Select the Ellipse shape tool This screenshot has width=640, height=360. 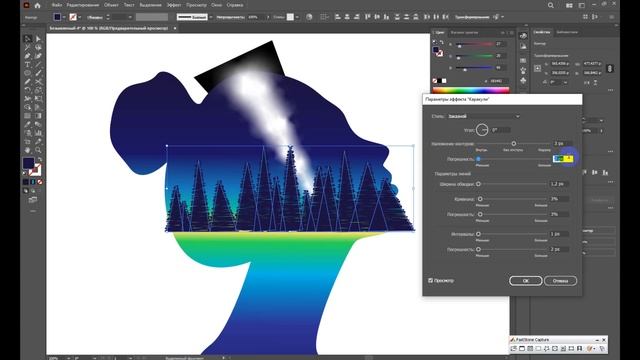pyautogui.click(x=28, y=73)
